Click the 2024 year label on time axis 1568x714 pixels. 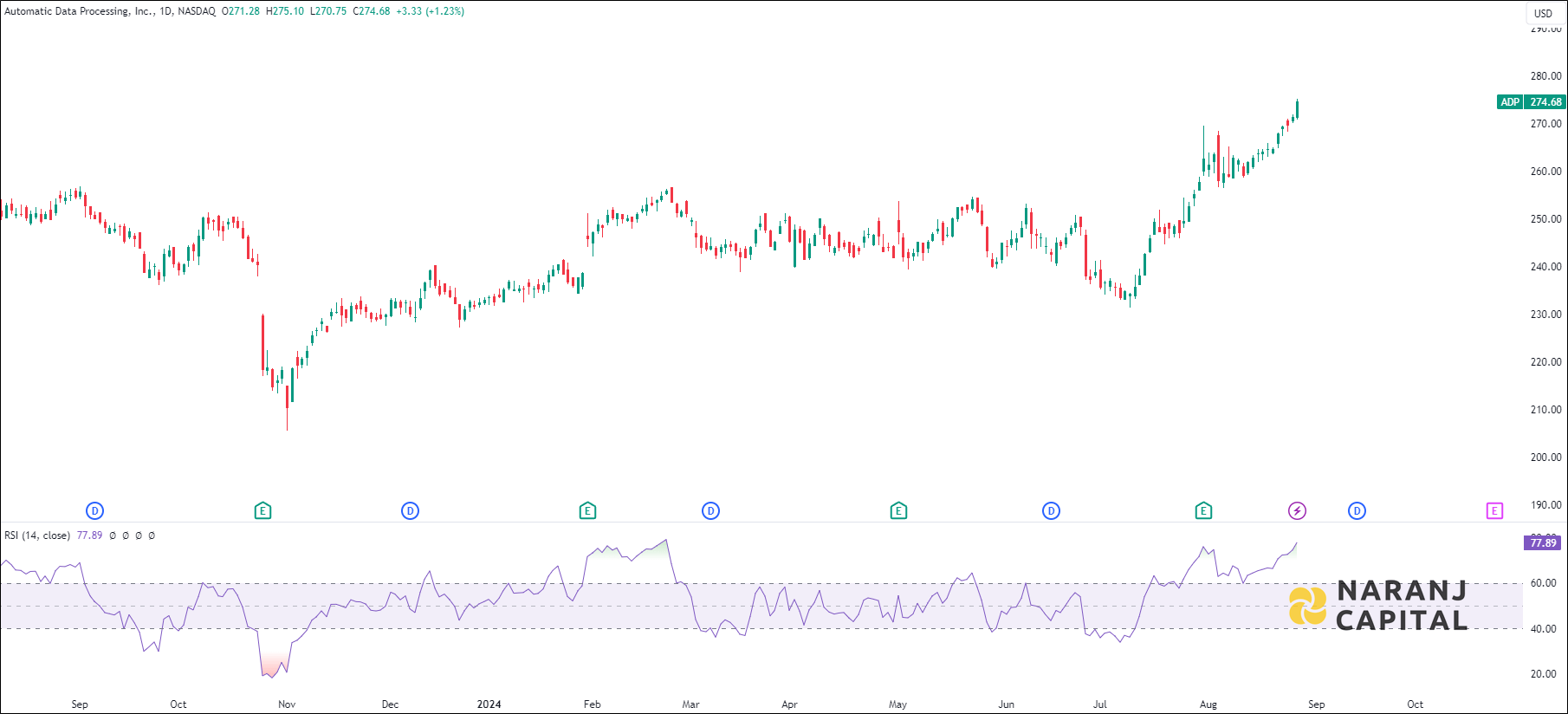click(489, 704)
